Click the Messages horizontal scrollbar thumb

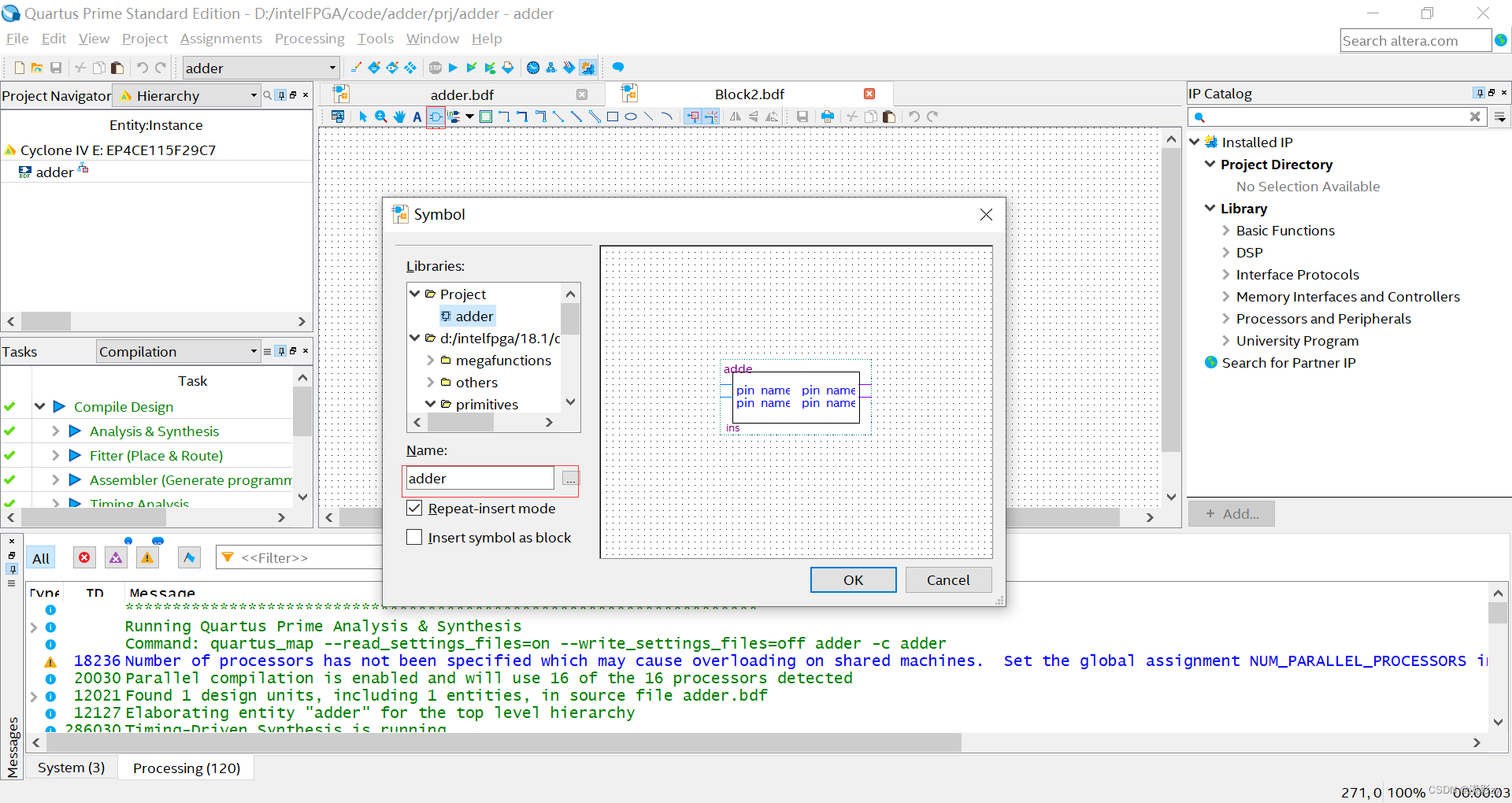coord(503,742)
